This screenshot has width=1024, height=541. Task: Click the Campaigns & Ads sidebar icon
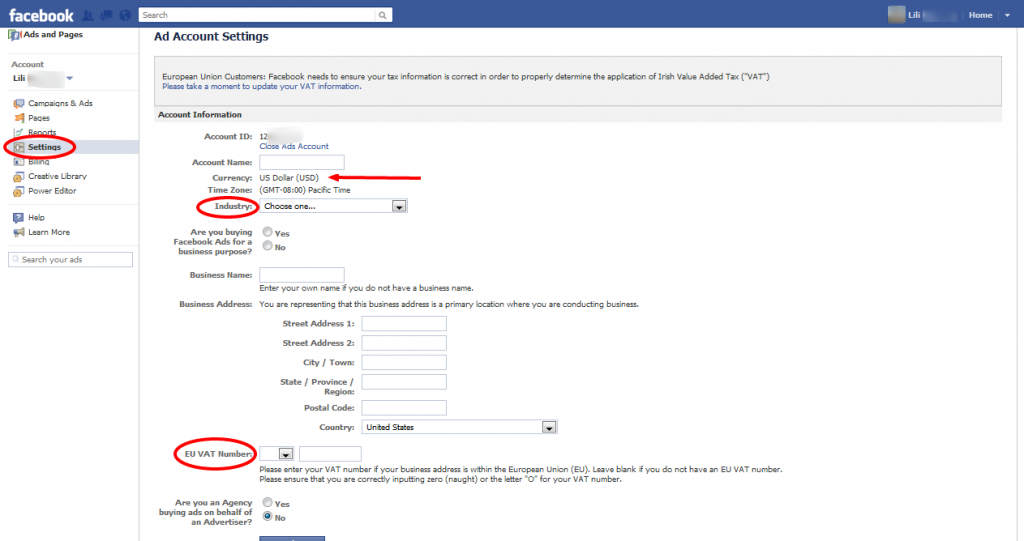tap(19, 103)
